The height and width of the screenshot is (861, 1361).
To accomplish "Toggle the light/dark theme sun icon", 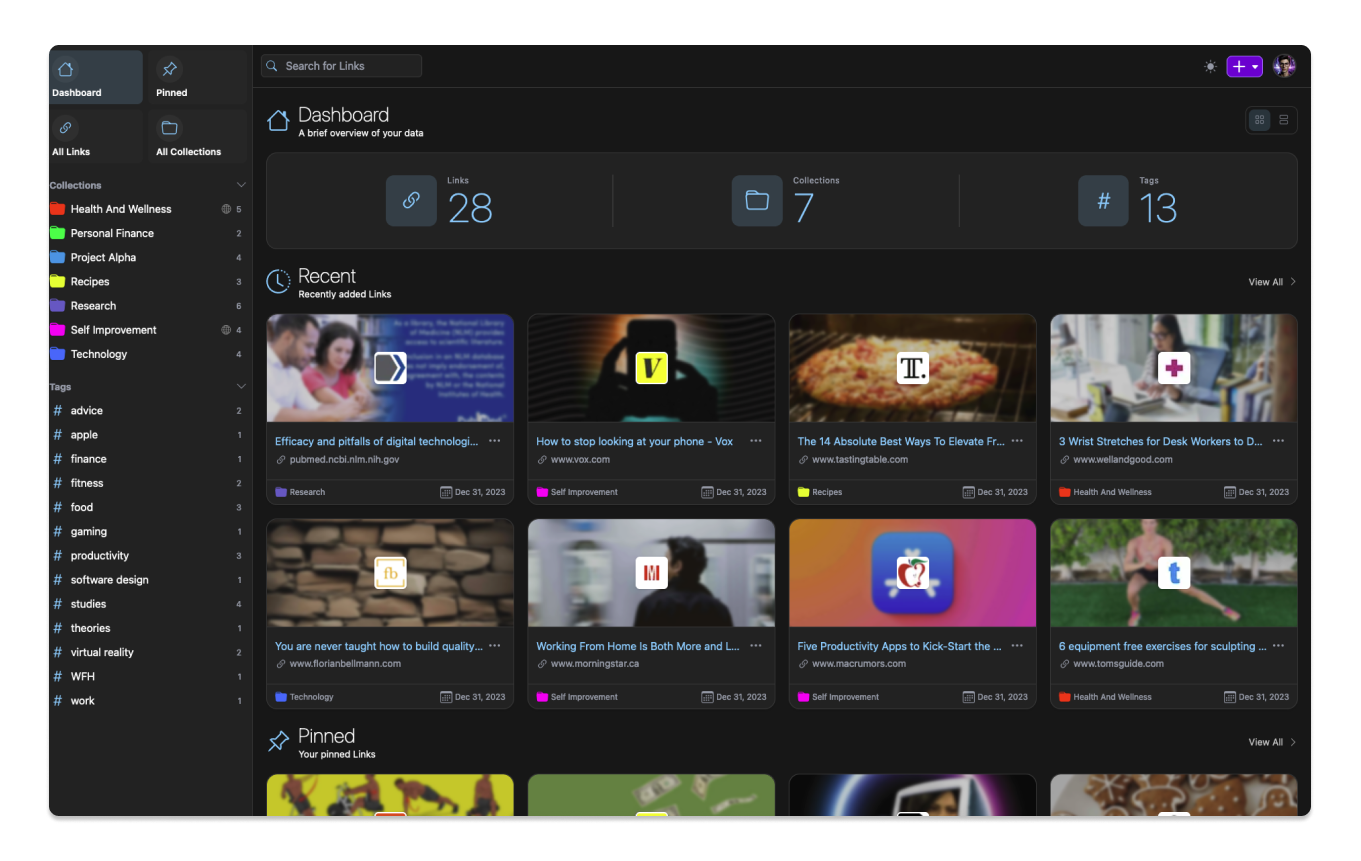I will (1210, 67).
